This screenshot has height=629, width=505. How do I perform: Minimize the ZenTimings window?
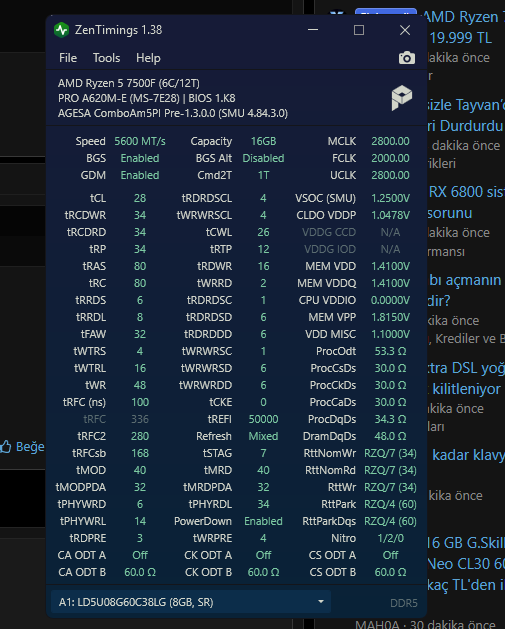pyautogui.click(x=313, y=30)
